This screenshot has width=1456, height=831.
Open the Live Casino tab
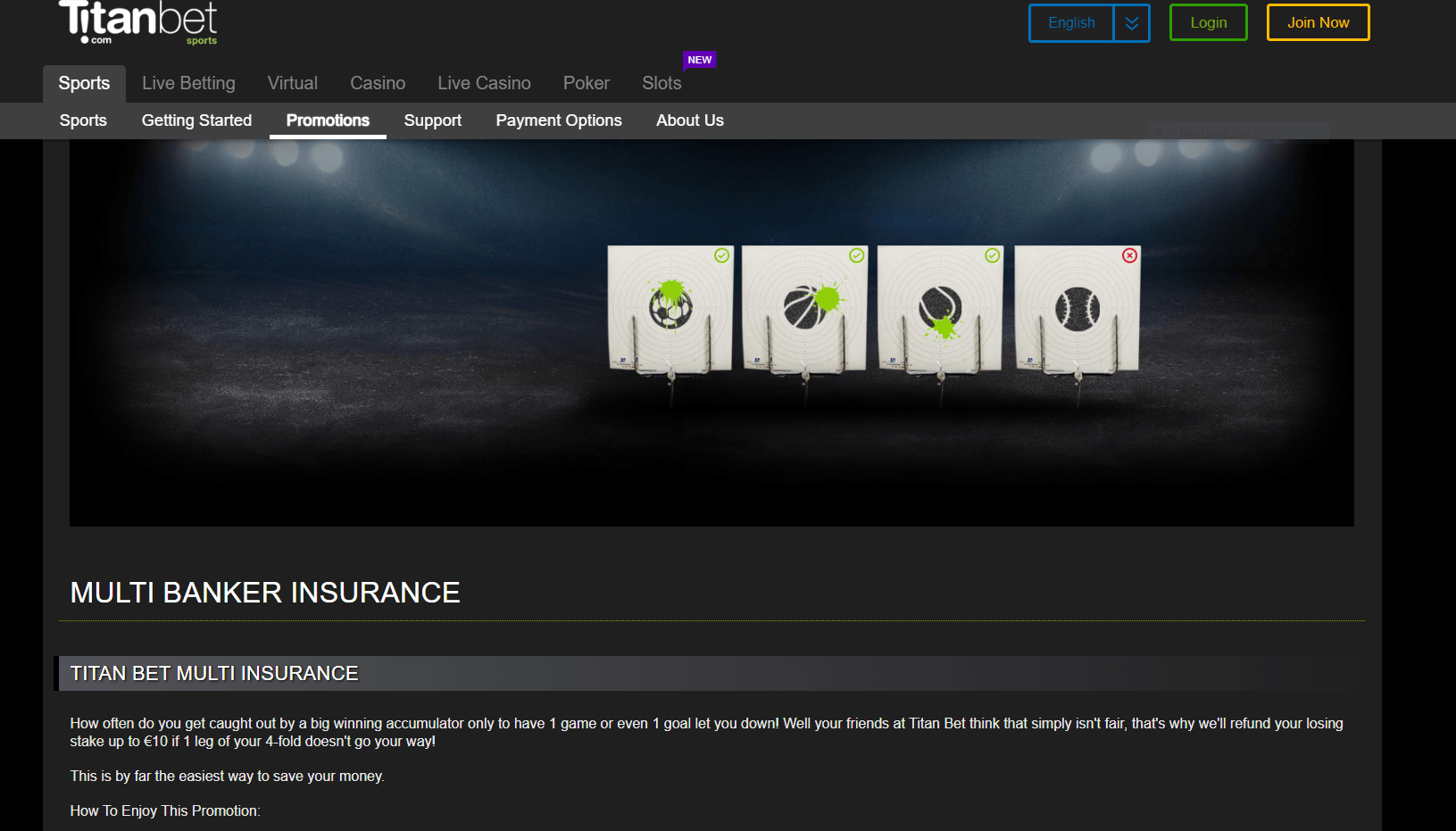point(484,83)
